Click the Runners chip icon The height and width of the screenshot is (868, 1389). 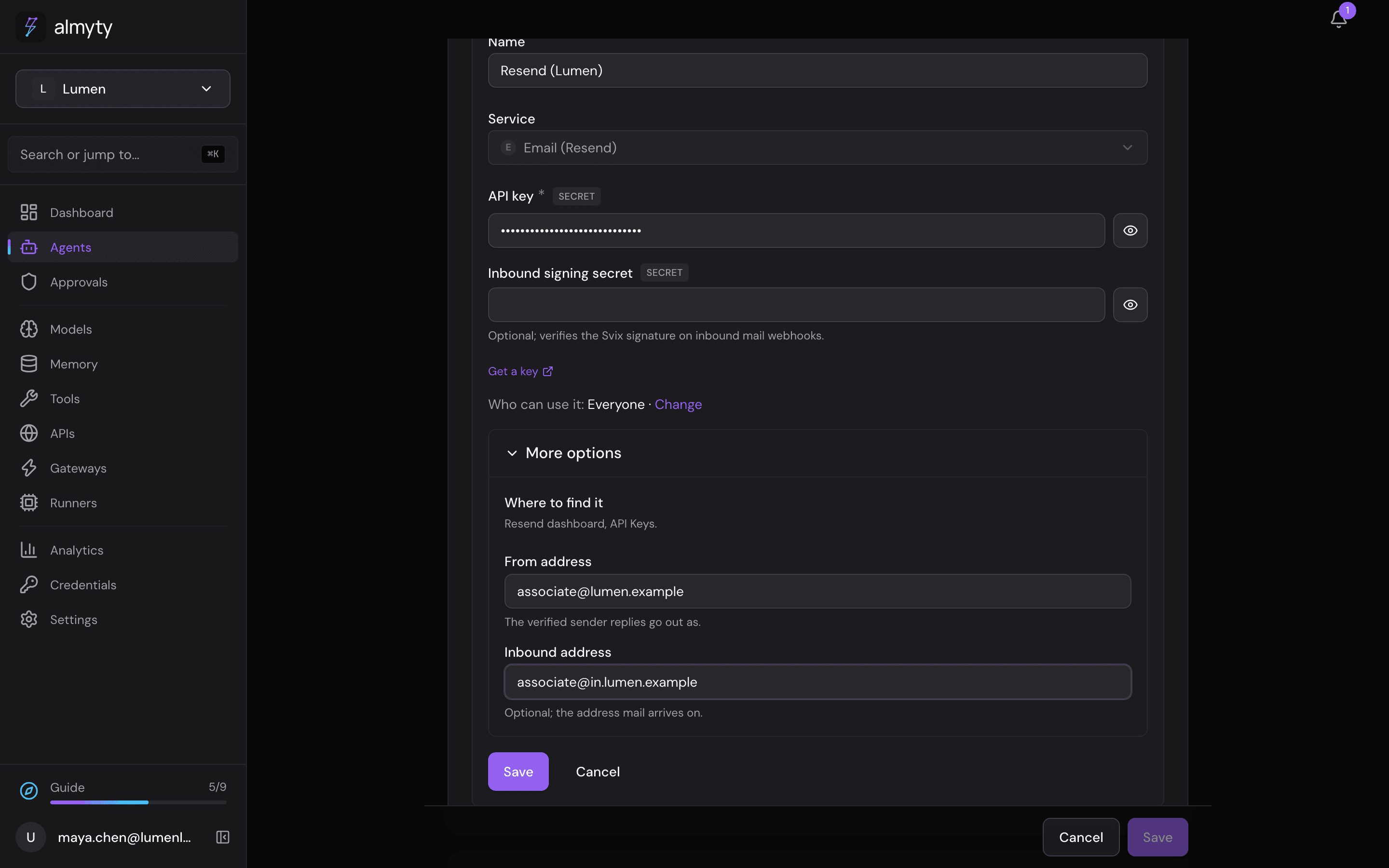(29, 503)
